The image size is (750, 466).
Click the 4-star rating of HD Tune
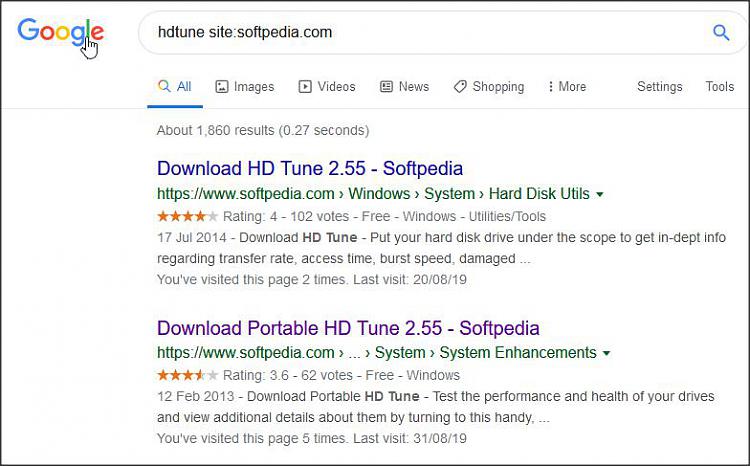pyautogui.click(x=188, y=216)
